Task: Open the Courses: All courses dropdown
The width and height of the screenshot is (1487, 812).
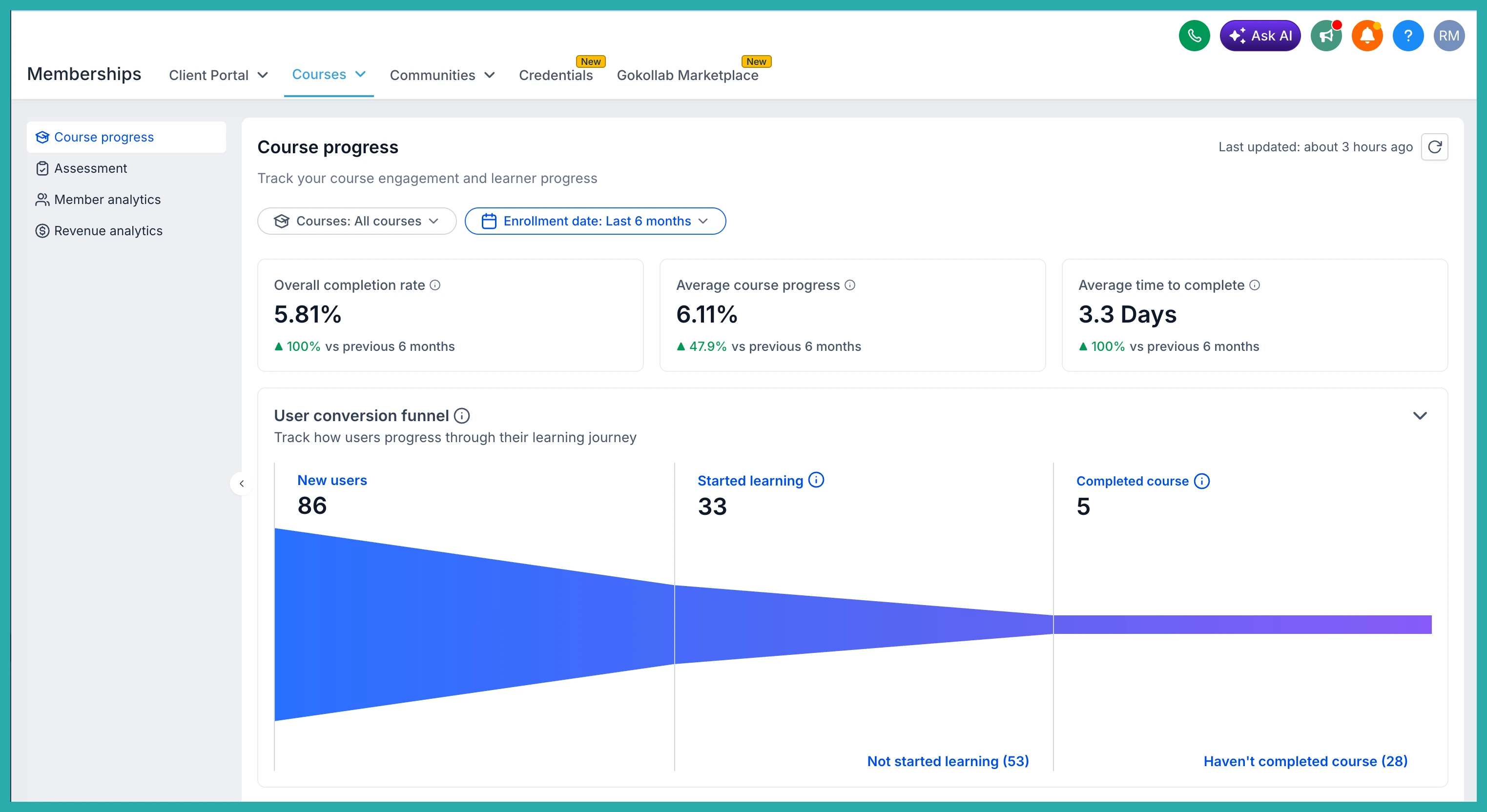Action: point(357,222)
